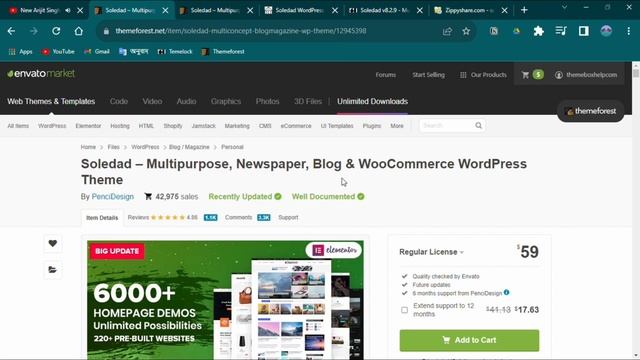The width and height of the screenshot is (640, 360).
Task: Select Web Themes & Templates category
Action: [x=51, y=102]
